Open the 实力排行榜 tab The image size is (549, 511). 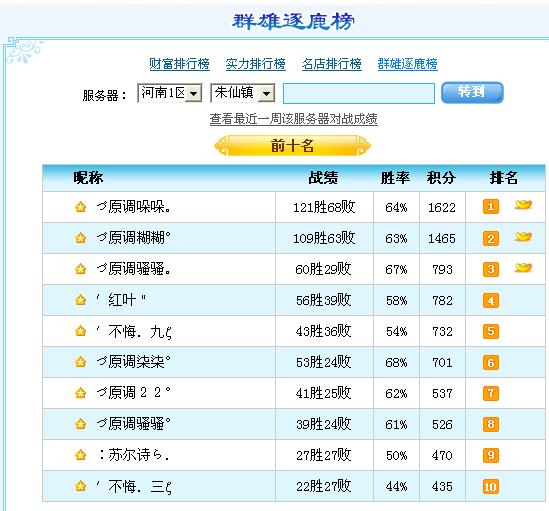(x=256, y=64)
